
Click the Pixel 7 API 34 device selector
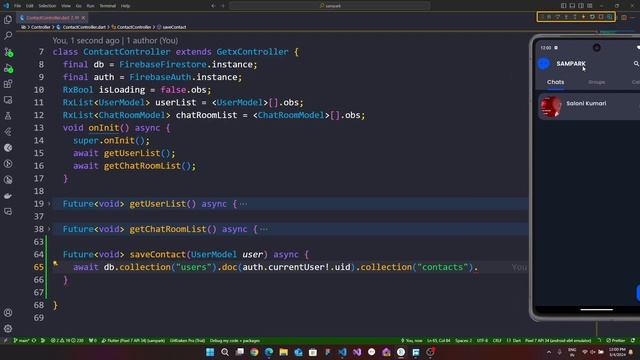[x=558, y=340]
